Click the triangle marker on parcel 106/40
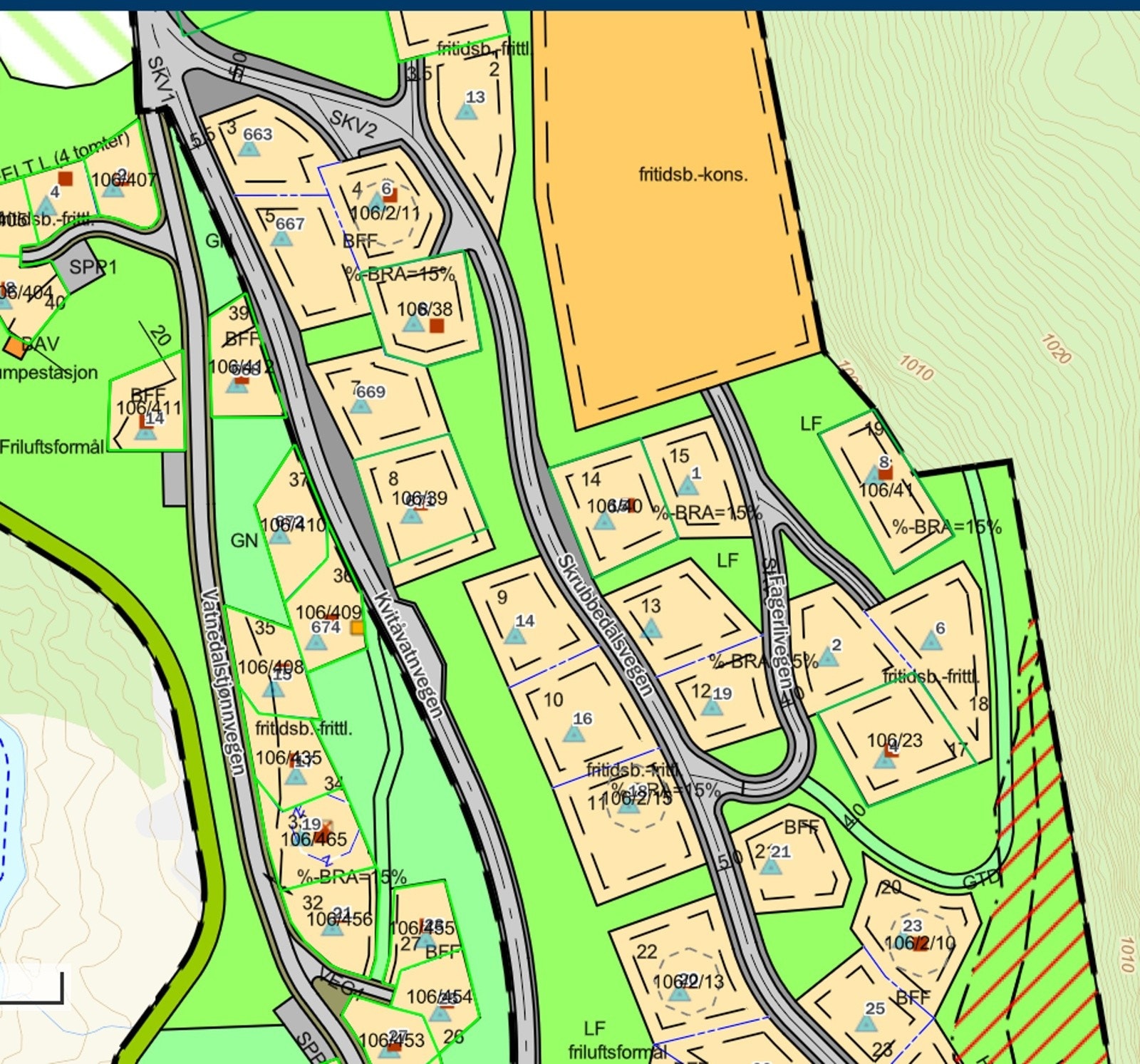Image resolution: width=1140 pixels, height=1064 pixels. pyautogui.click(x=603, y=521)
